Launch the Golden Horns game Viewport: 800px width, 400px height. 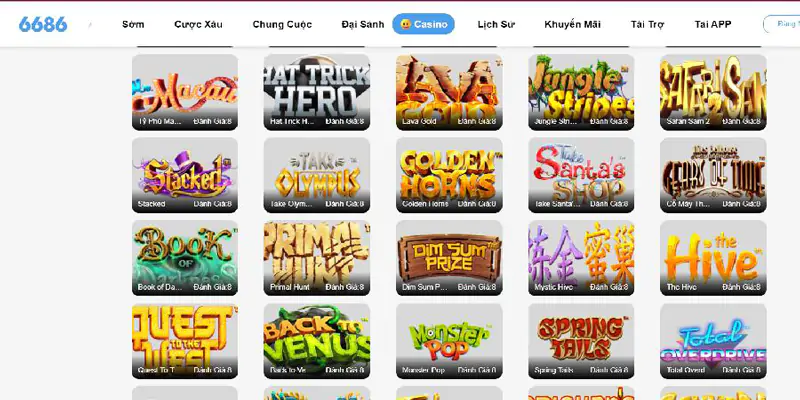[449, 175]
